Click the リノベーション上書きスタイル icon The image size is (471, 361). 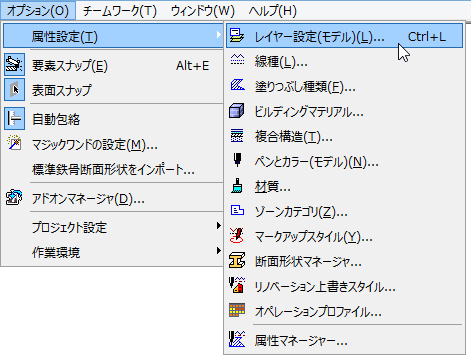click(x=237, y=285)
